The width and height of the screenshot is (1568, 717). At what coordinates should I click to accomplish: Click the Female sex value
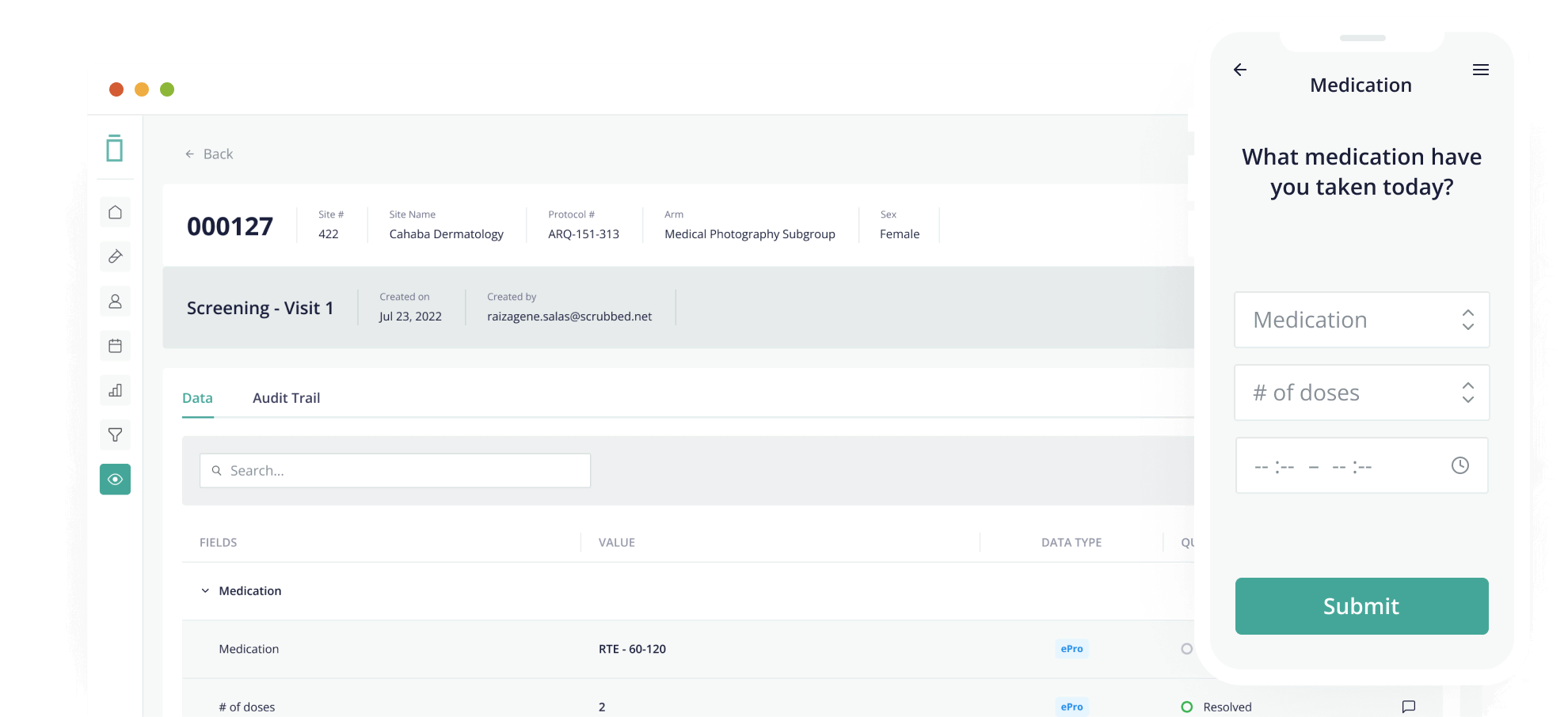click(x=900, y=234)
